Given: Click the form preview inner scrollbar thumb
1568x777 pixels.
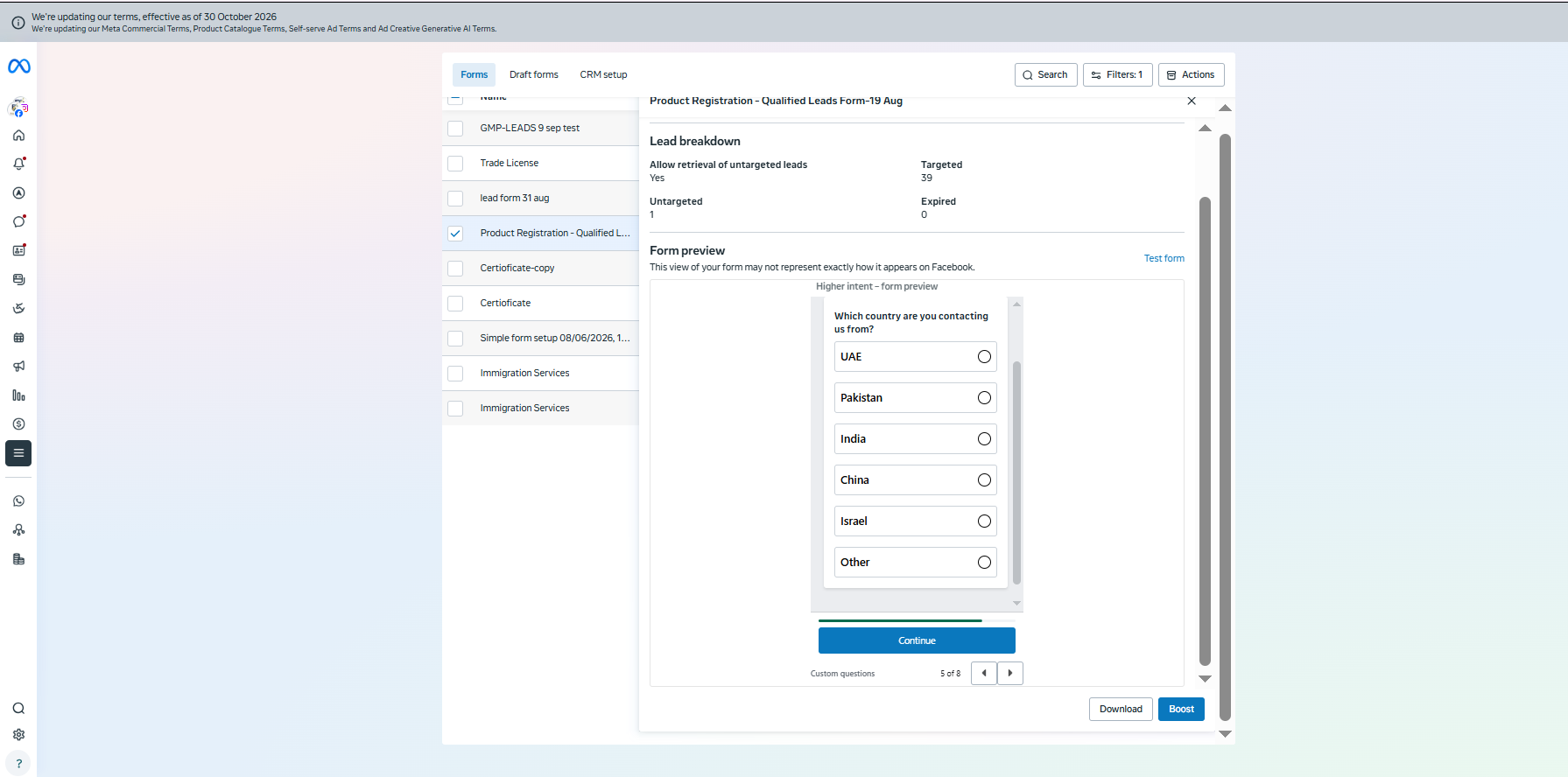Looking at the screenshot, I should click(x=1016, y=472).
